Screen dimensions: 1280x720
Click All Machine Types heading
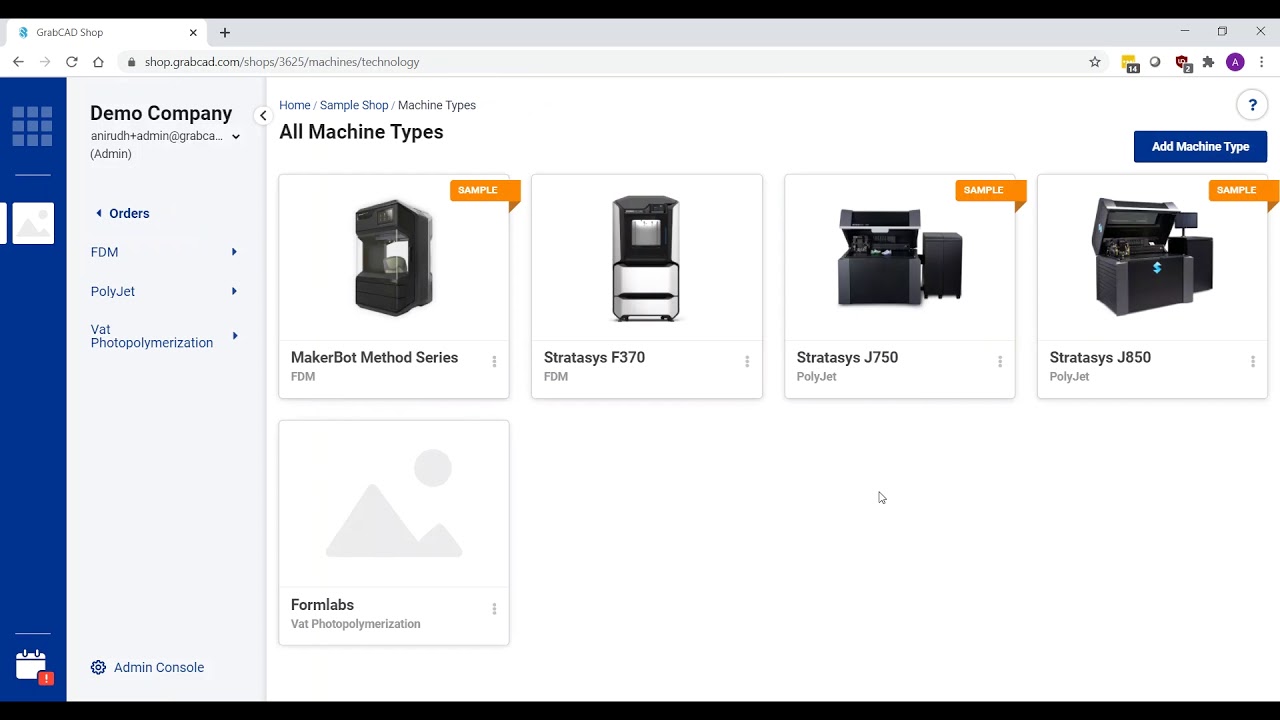click(361, 132)
